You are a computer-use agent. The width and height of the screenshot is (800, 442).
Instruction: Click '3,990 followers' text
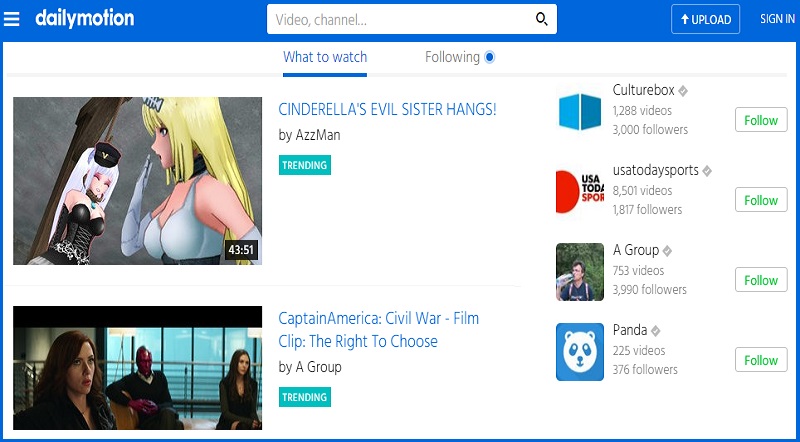pos(650,290)
